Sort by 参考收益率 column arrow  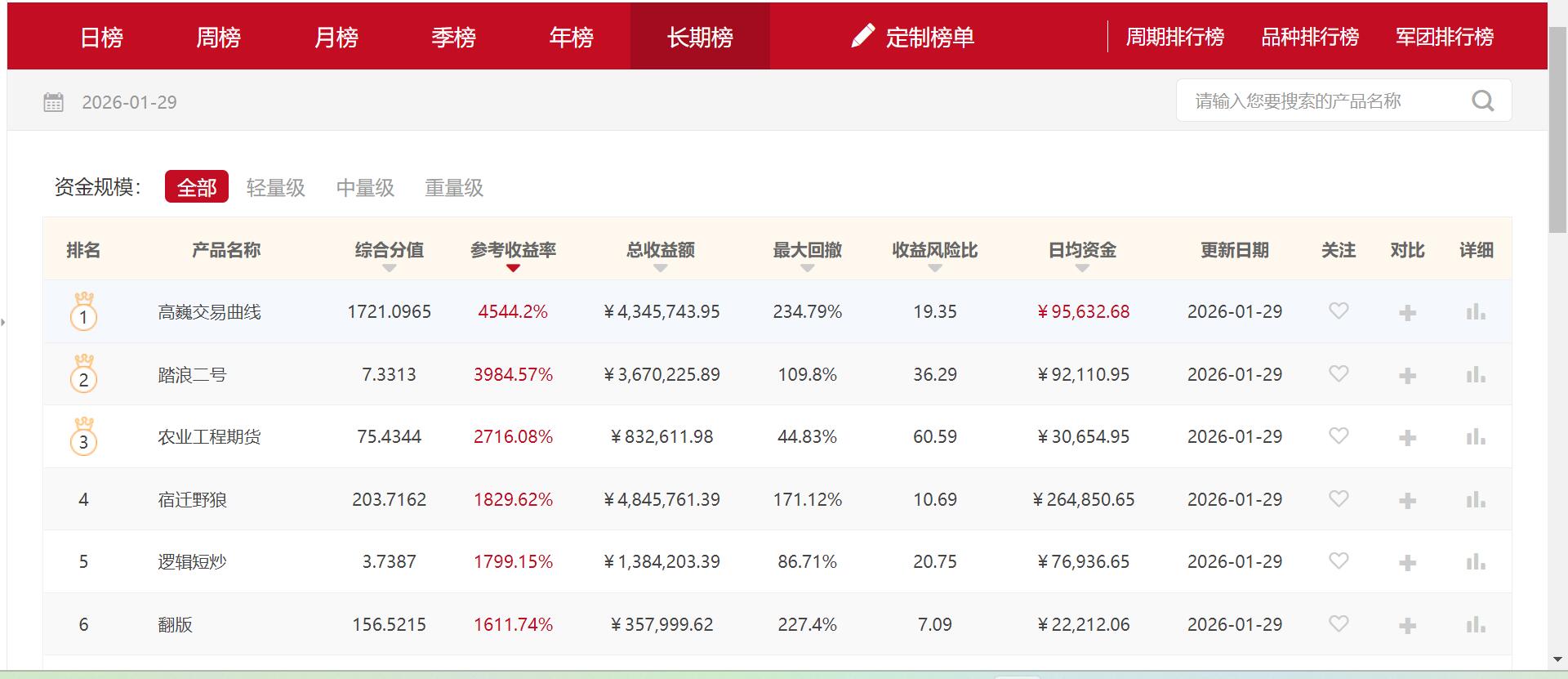(x=513, y=268)
